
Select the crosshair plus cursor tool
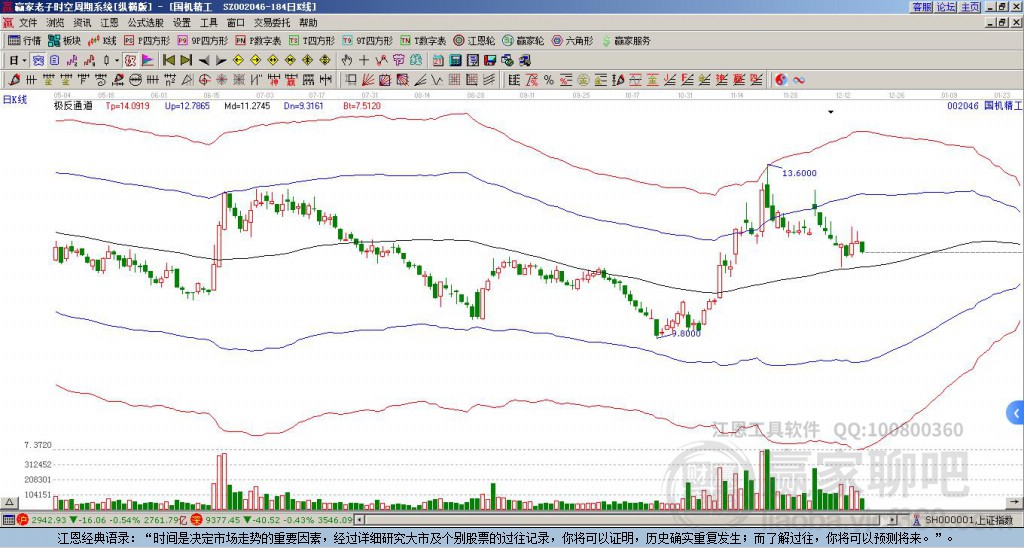(364, 61)
